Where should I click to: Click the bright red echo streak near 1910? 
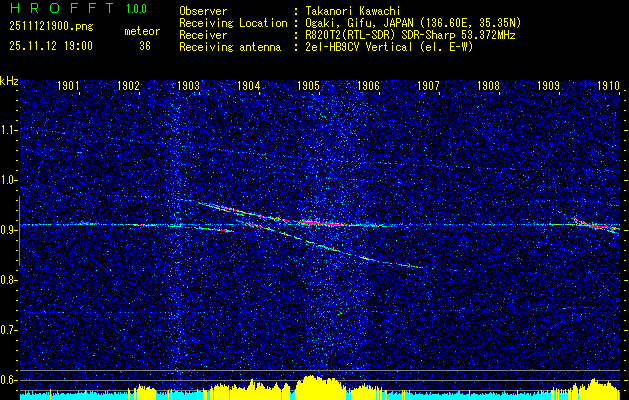point(596,225)
